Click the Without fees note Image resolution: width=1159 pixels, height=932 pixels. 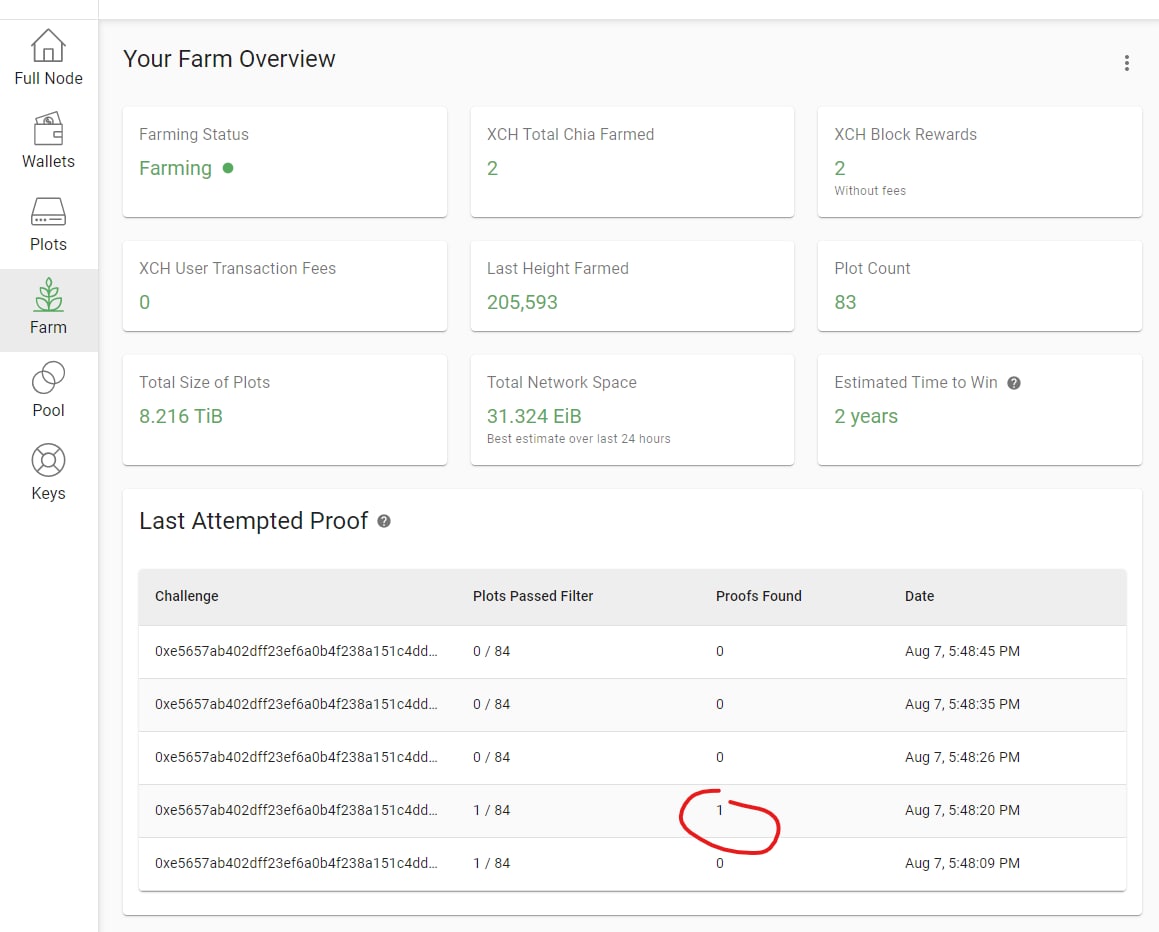pyautogui.click(x=870, y=191)
